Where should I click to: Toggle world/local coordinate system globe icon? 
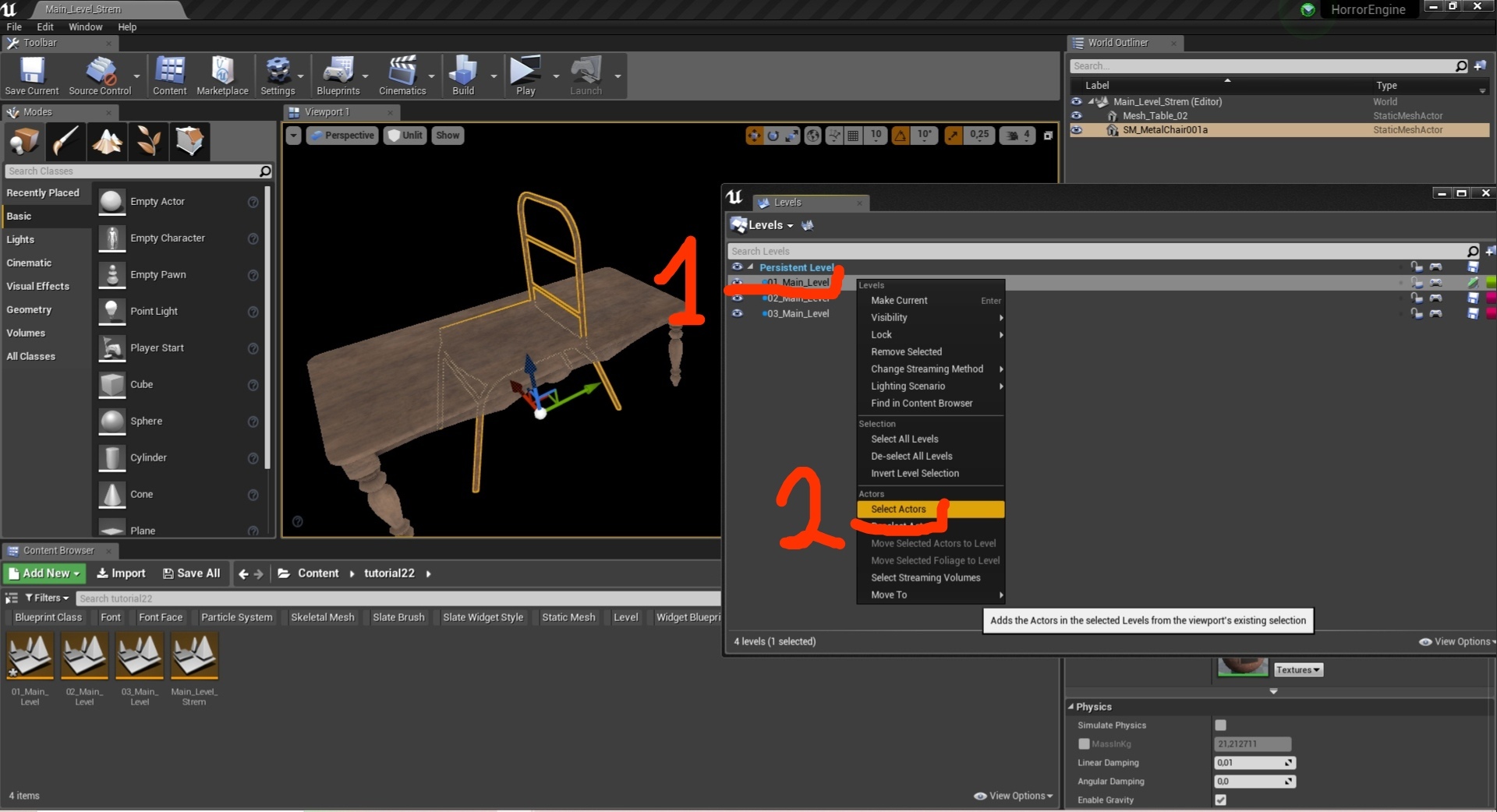813,136
